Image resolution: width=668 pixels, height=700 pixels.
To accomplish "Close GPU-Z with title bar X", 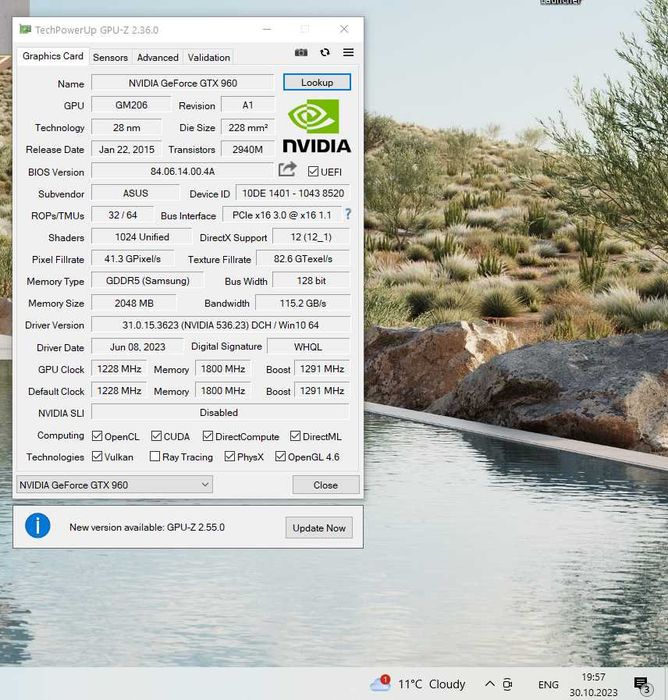I will point(344,29).
